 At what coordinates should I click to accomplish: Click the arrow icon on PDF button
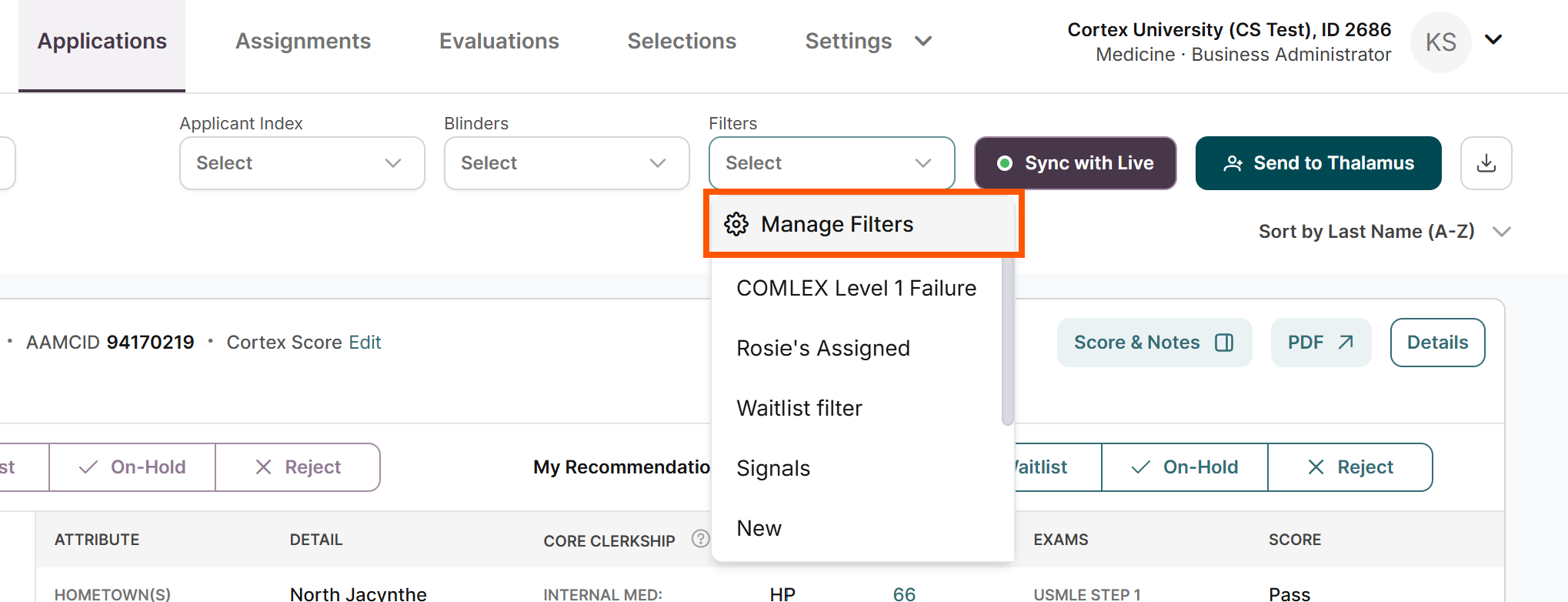(x=1345, y=343)
